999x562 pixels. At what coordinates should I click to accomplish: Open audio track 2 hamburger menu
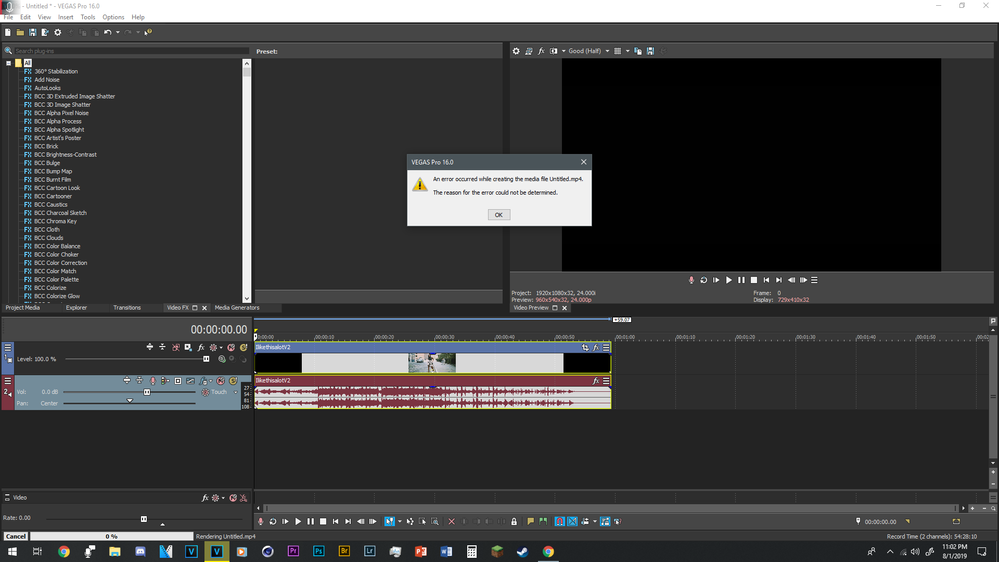click(x=8, y=381)
